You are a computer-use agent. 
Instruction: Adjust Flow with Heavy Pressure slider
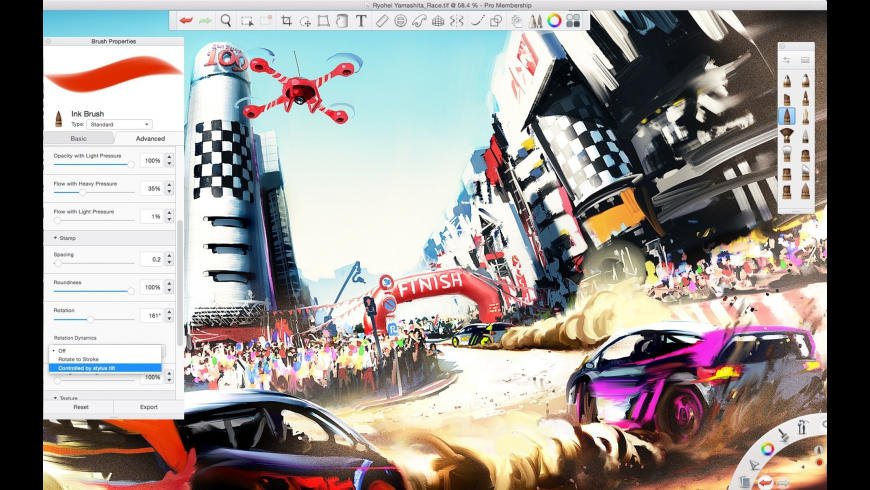pos(94,192)
